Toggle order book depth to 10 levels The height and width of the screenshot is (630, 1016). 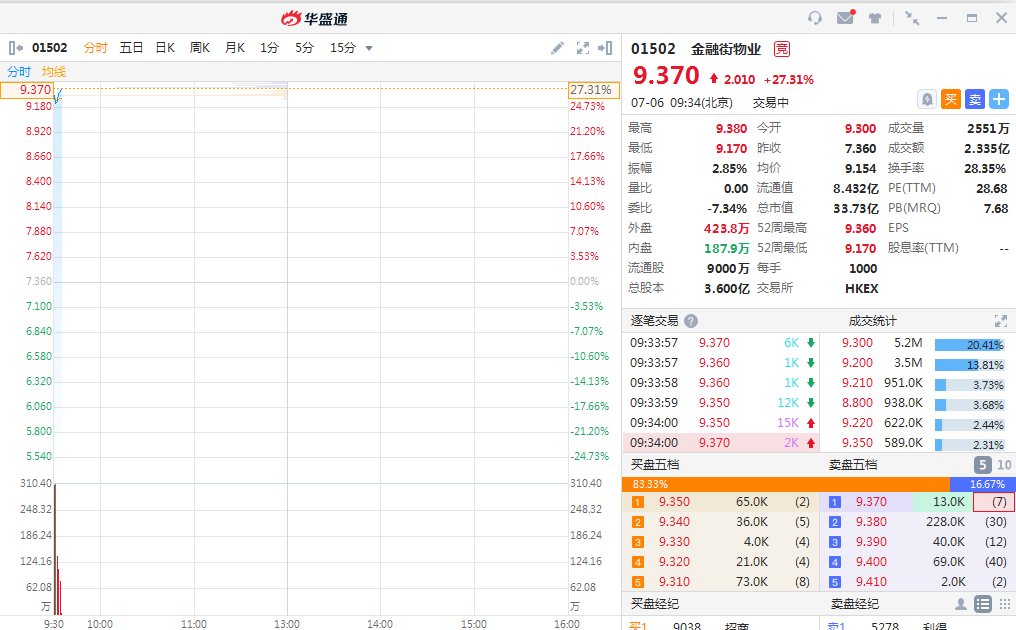(x=1004, y=465)
